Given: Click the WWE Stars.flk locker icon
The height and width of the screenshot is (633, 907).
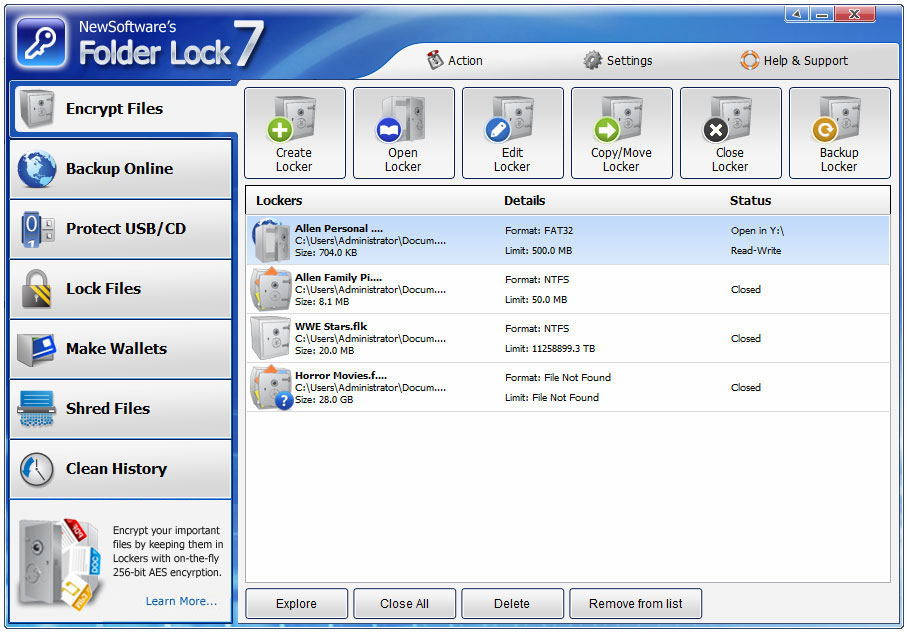Looking at the screenshot, I should pyautogui.click(x=271, y=338).
